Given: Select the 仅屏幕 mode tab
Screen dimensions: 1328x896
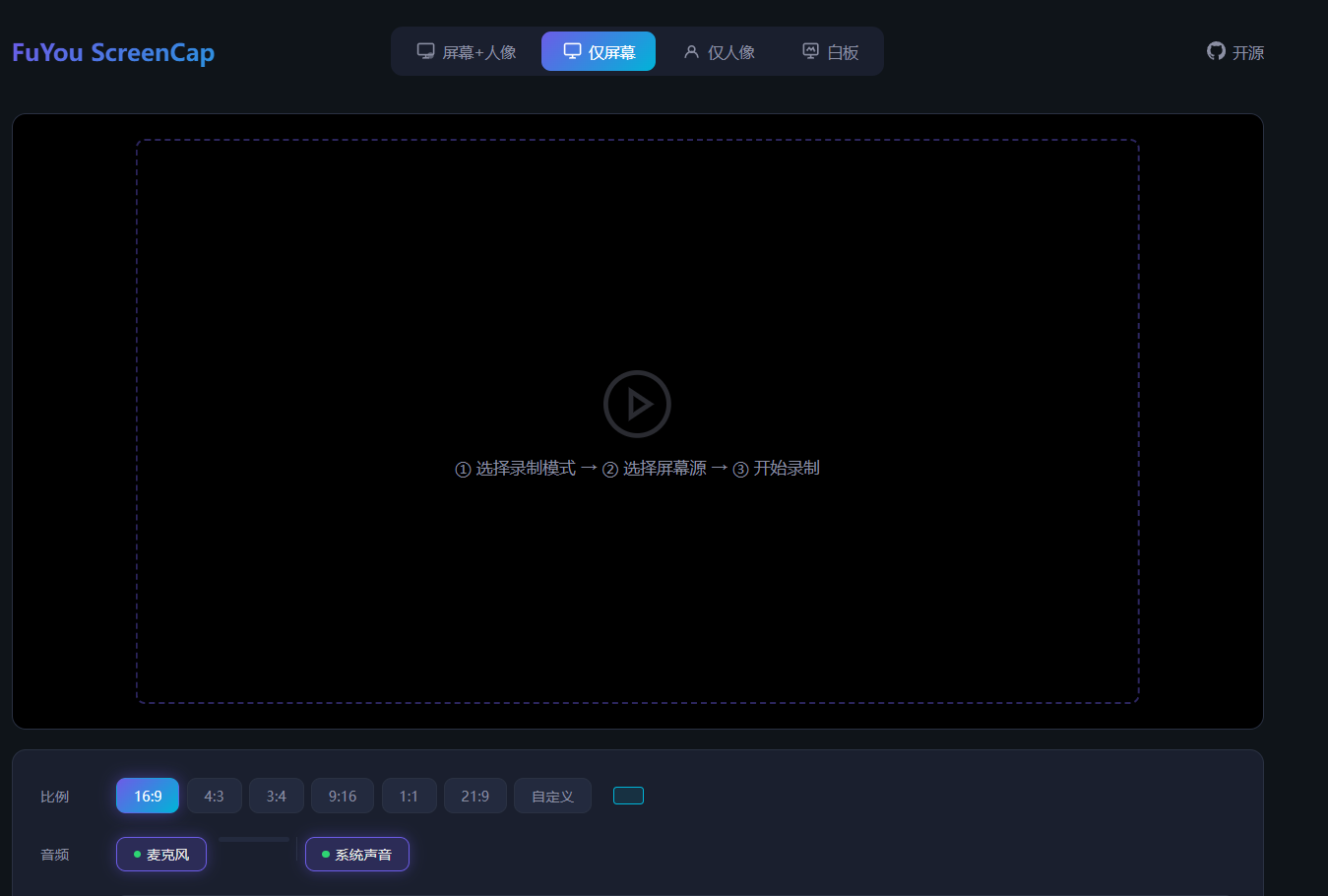Looking at the screenshot, I should (x=599, y=51).
